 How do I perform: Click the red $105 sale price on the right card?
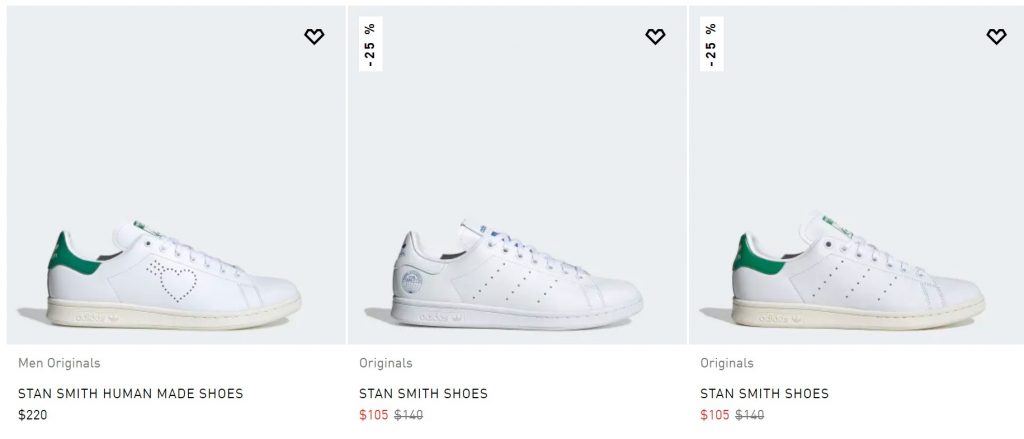[715, 415]
